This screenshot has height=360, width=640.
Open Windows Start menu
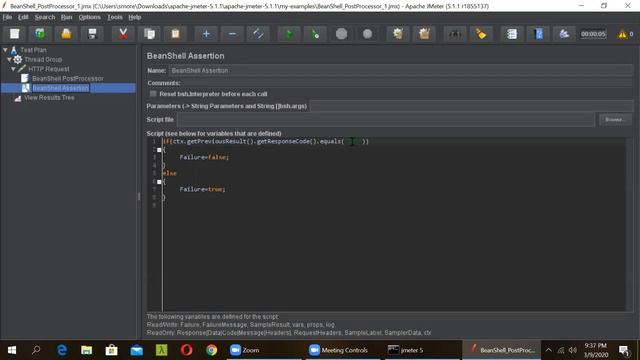pyautogui.click(x=12, y=350)
